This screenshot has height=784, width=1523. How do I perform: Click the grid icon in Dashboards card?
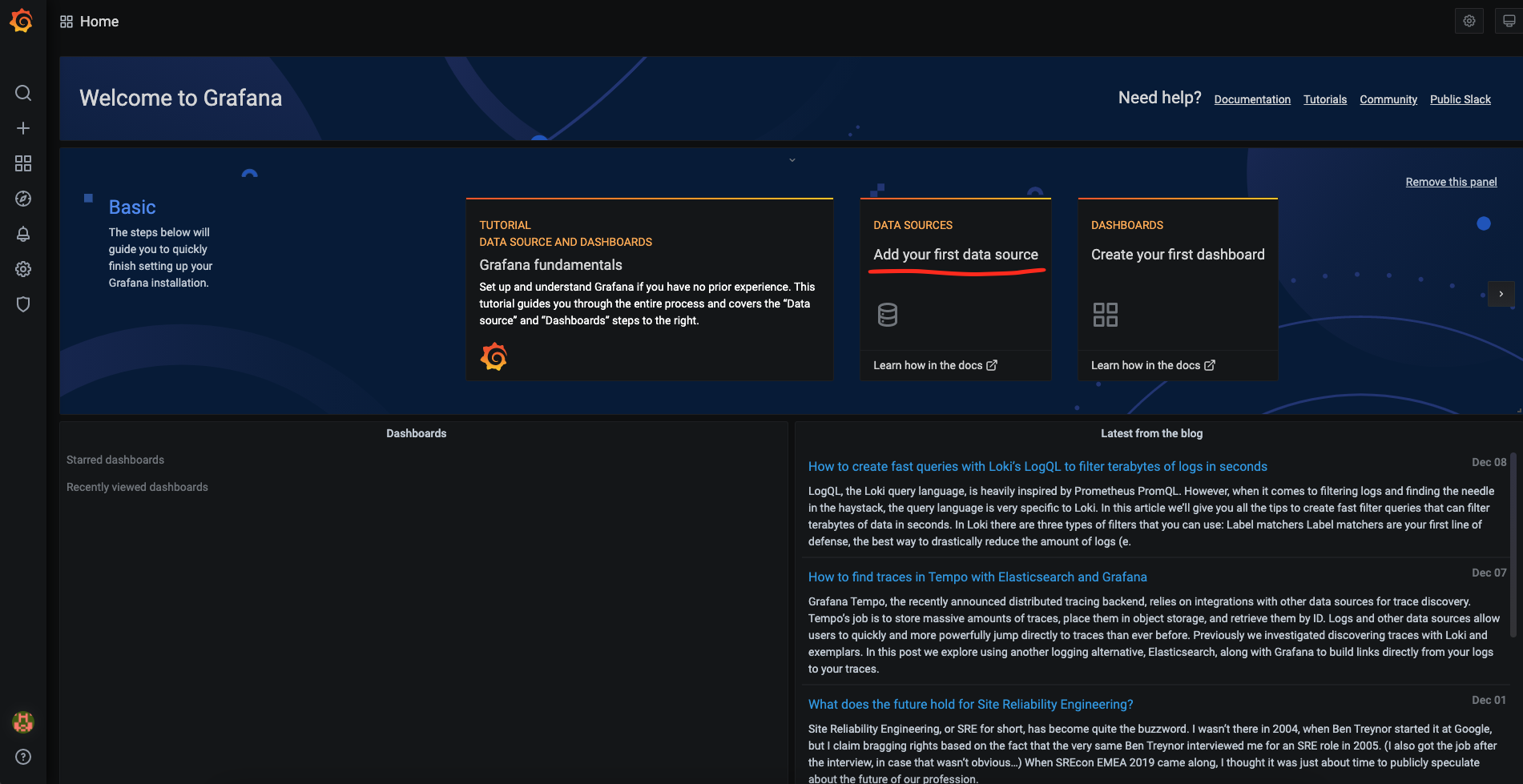[x=1106, y=315]
